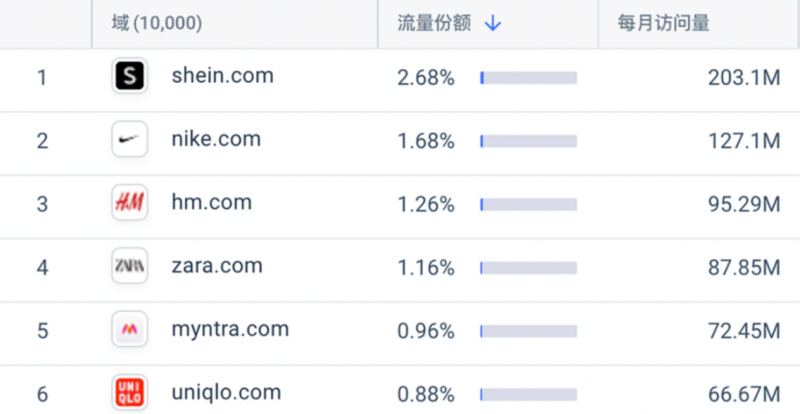Open the nike.com domain link
The height and width of the screenshot is (414, 800).
pyautogui.click(x=216, y=139)
